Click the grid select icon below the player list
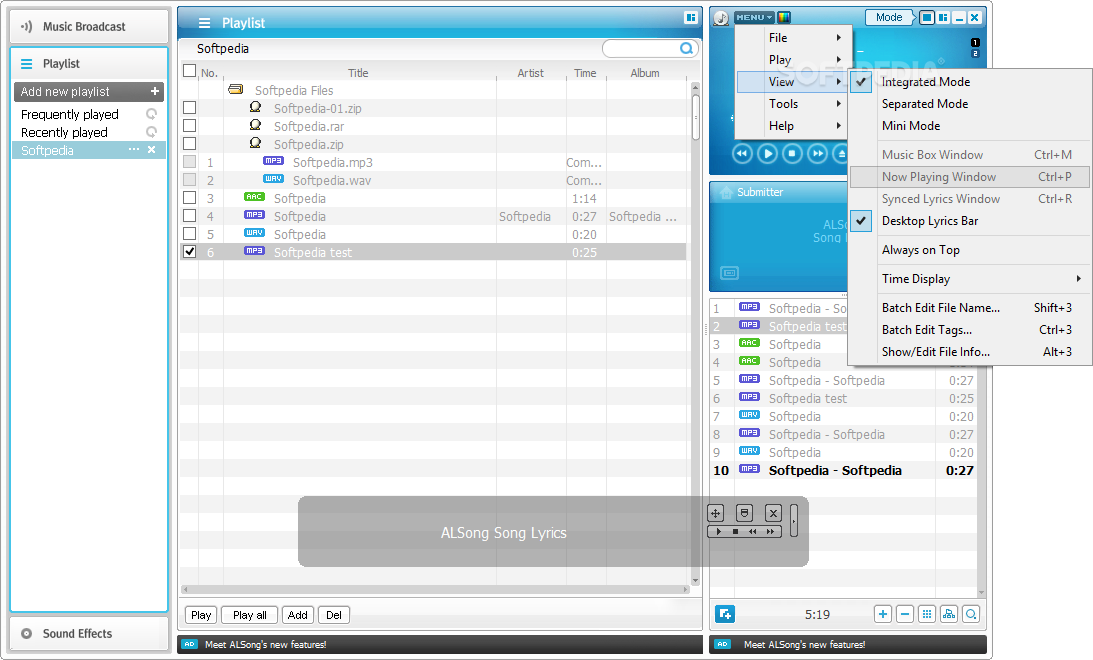 (926, 614)
